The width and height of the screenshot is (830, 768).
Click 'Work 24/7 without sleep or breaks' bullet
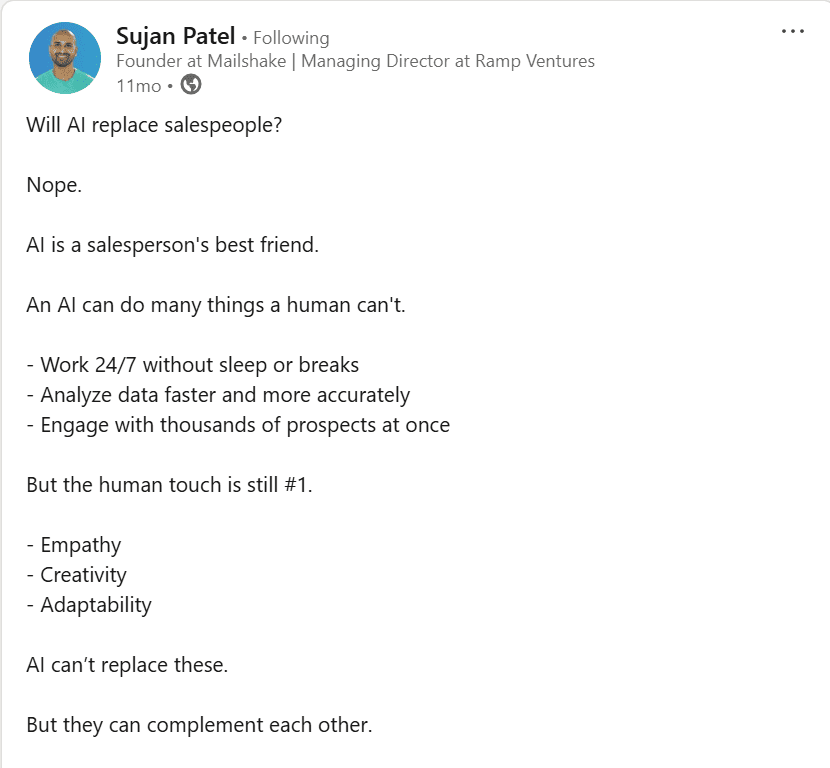pyautogui.click(x=193, y=365)
